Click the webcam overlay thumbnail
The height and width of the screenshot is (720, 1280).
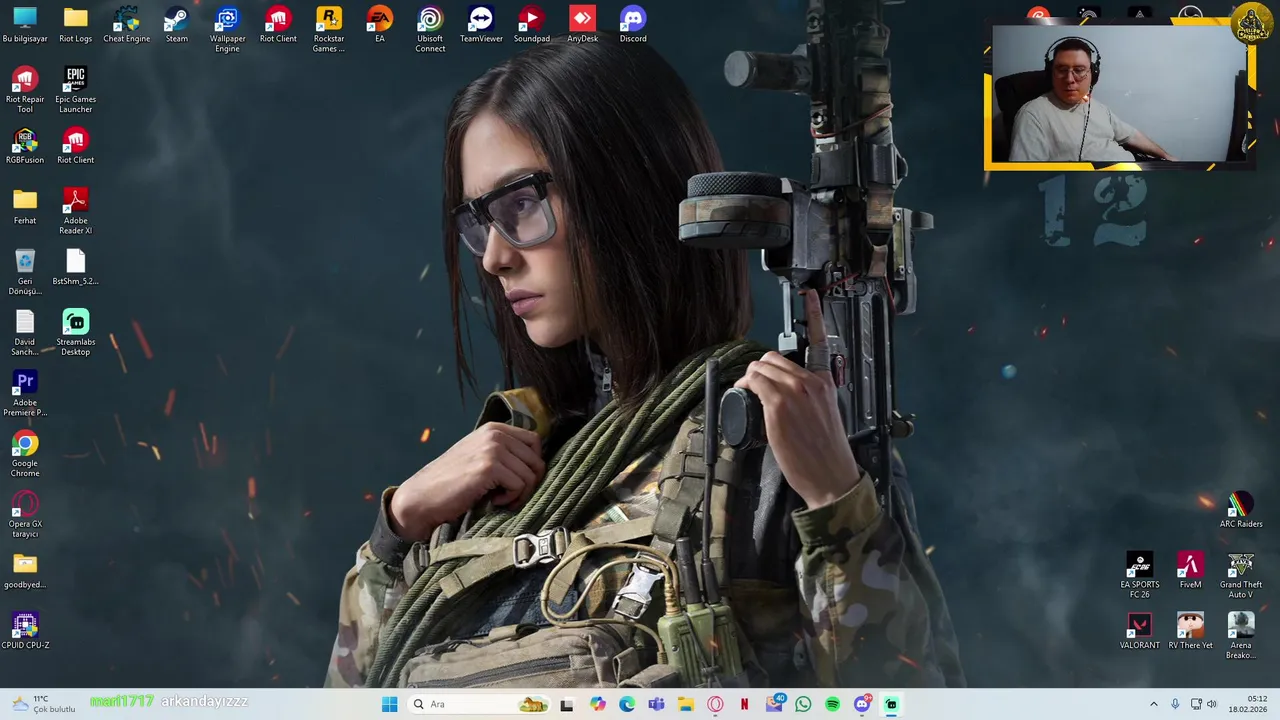point(1120,95)
